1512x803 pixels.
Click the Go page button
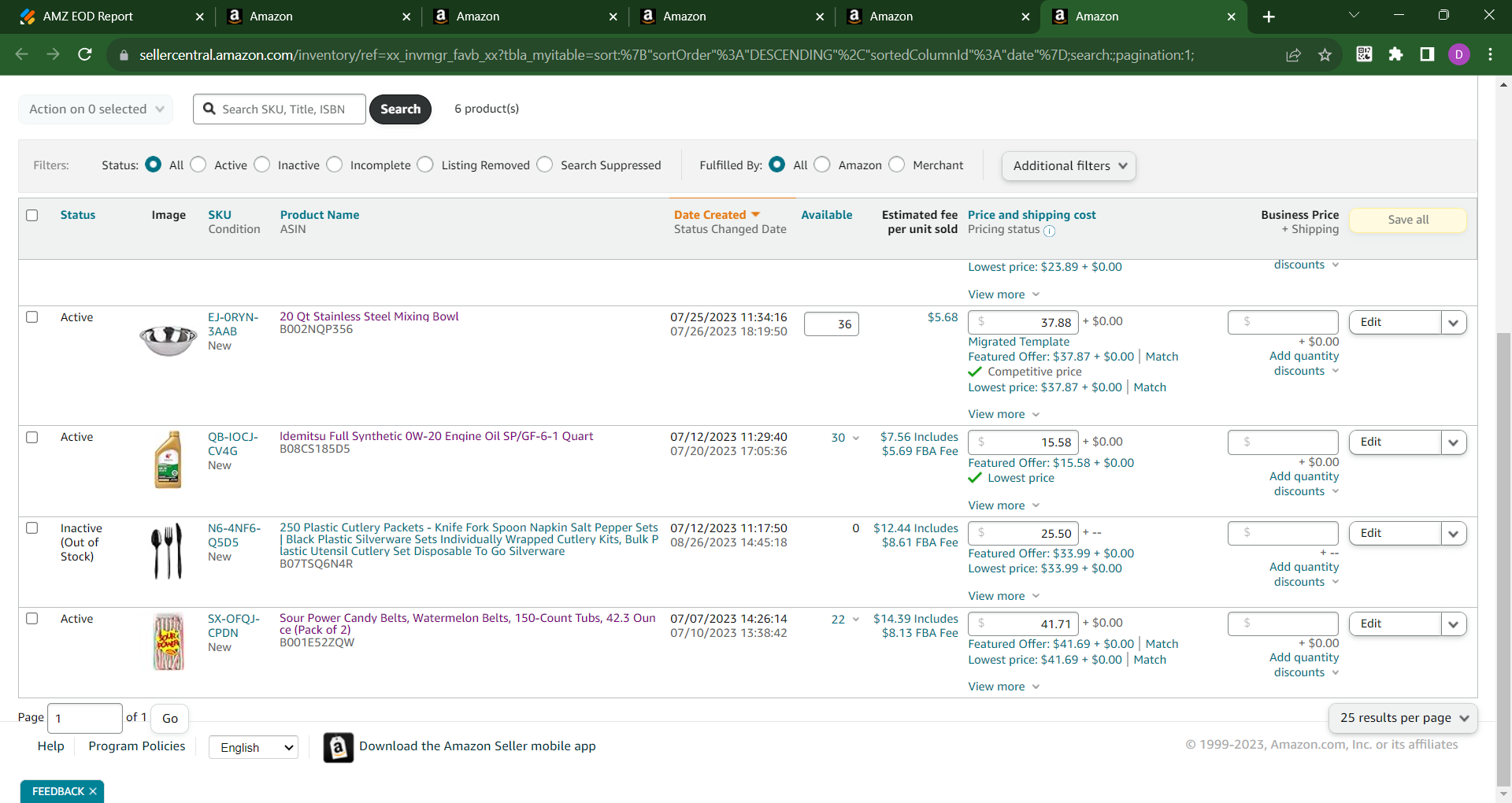coord(170,719)
